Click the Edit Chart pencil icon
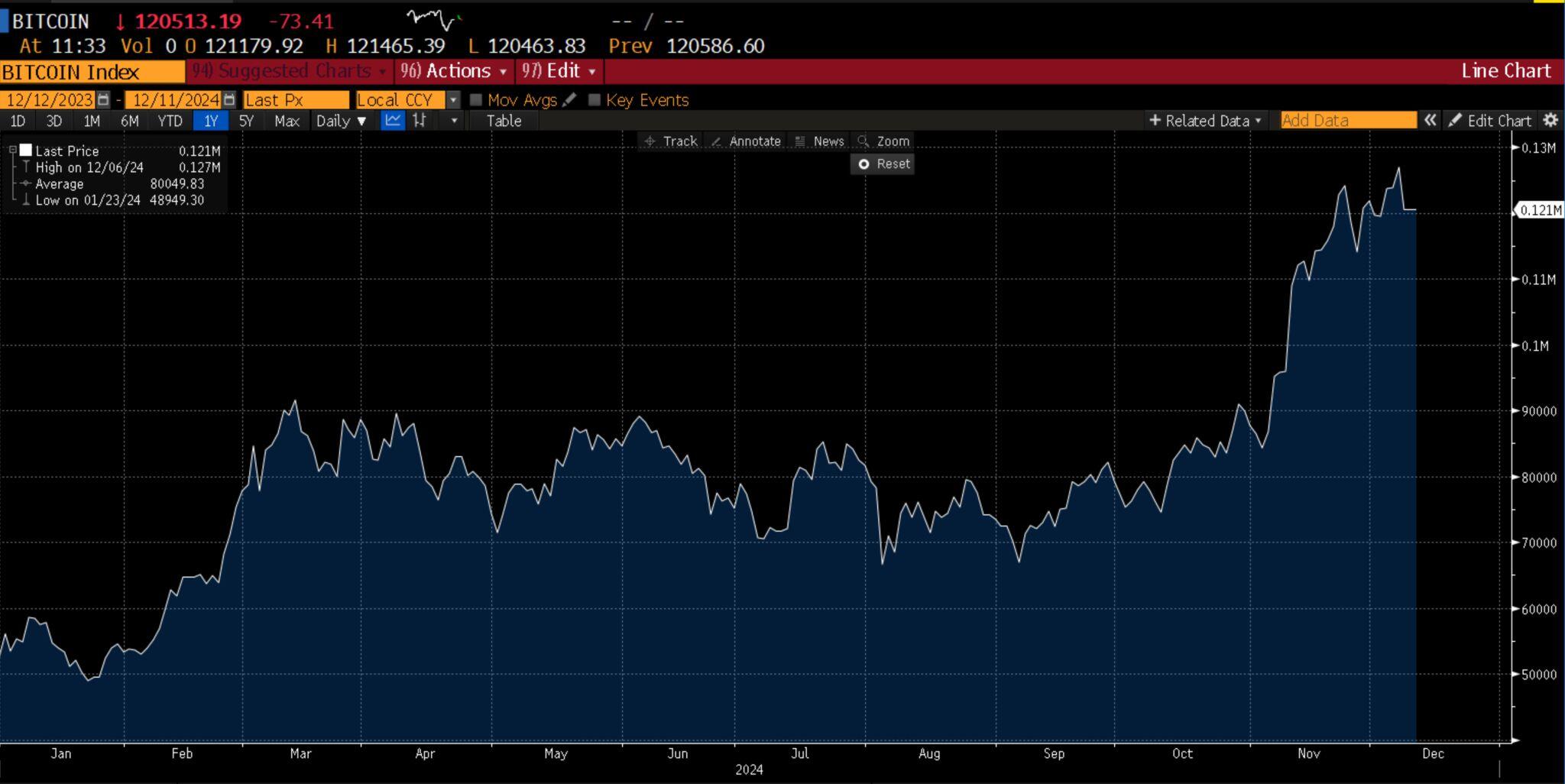1565x784 pixels. (1456, 120)
